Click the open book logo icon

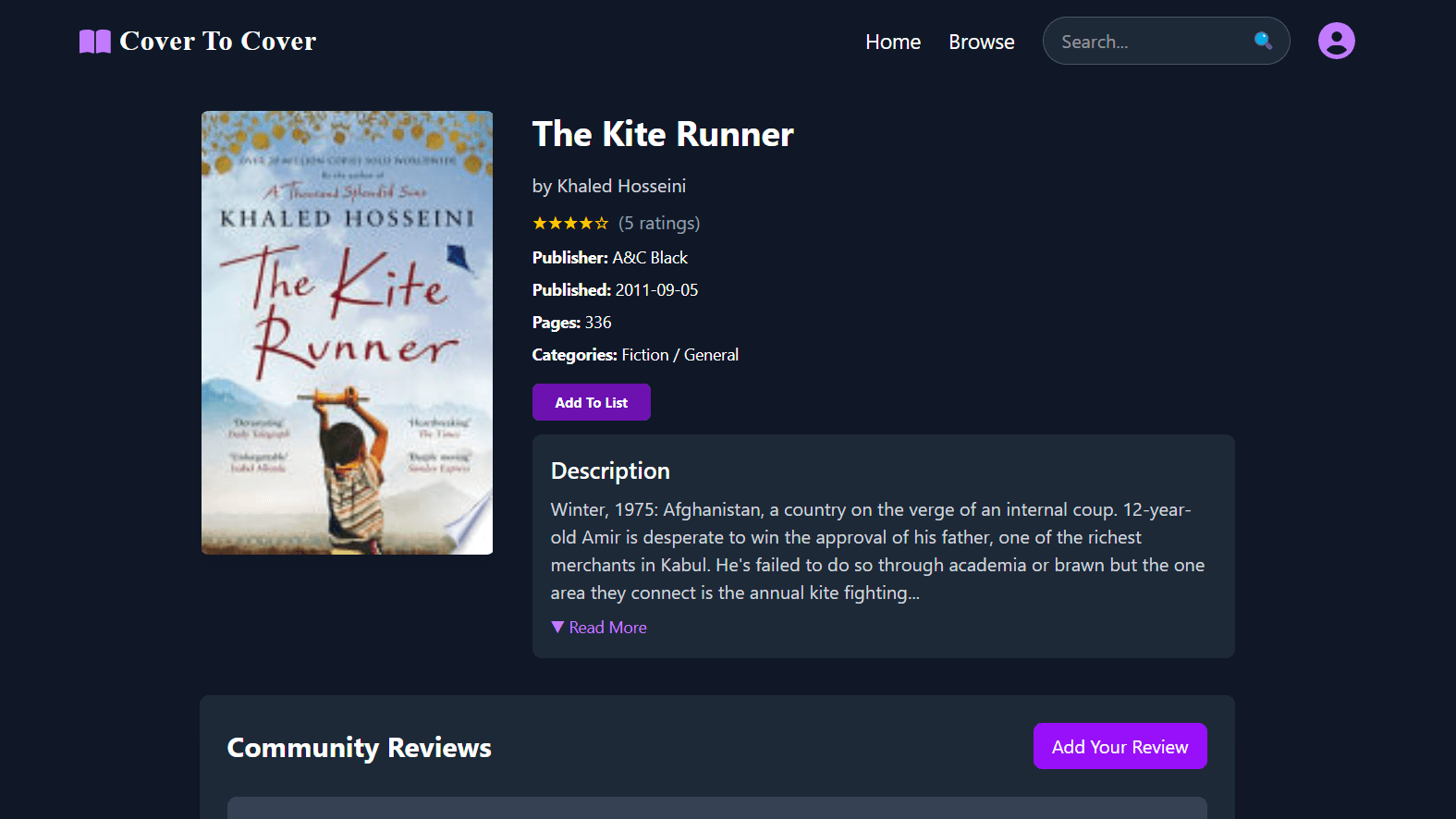coord(95,42)
